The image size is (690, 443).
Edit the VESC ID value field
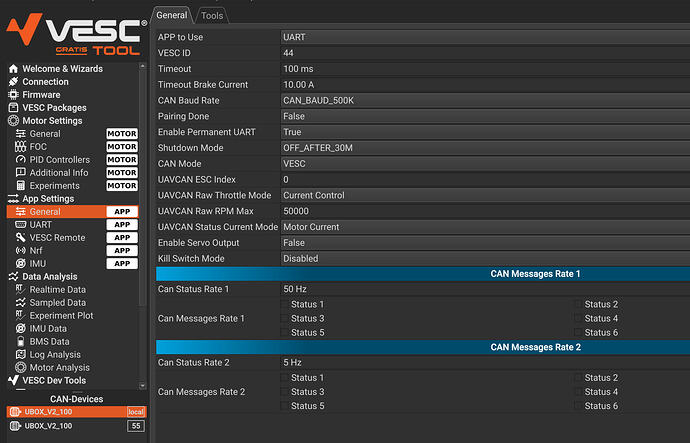[x=485, y=53]
